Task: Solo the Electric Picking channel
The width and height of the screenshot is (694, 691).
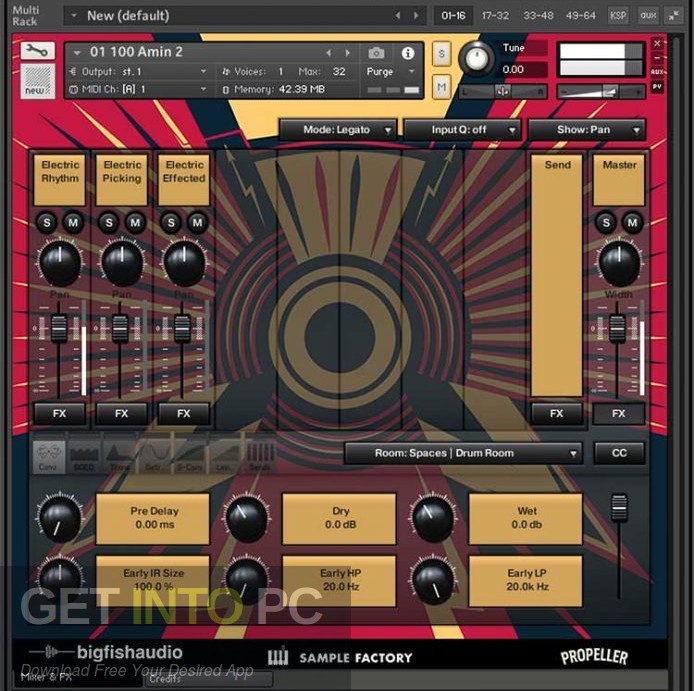Action: [x=109, y=222]
